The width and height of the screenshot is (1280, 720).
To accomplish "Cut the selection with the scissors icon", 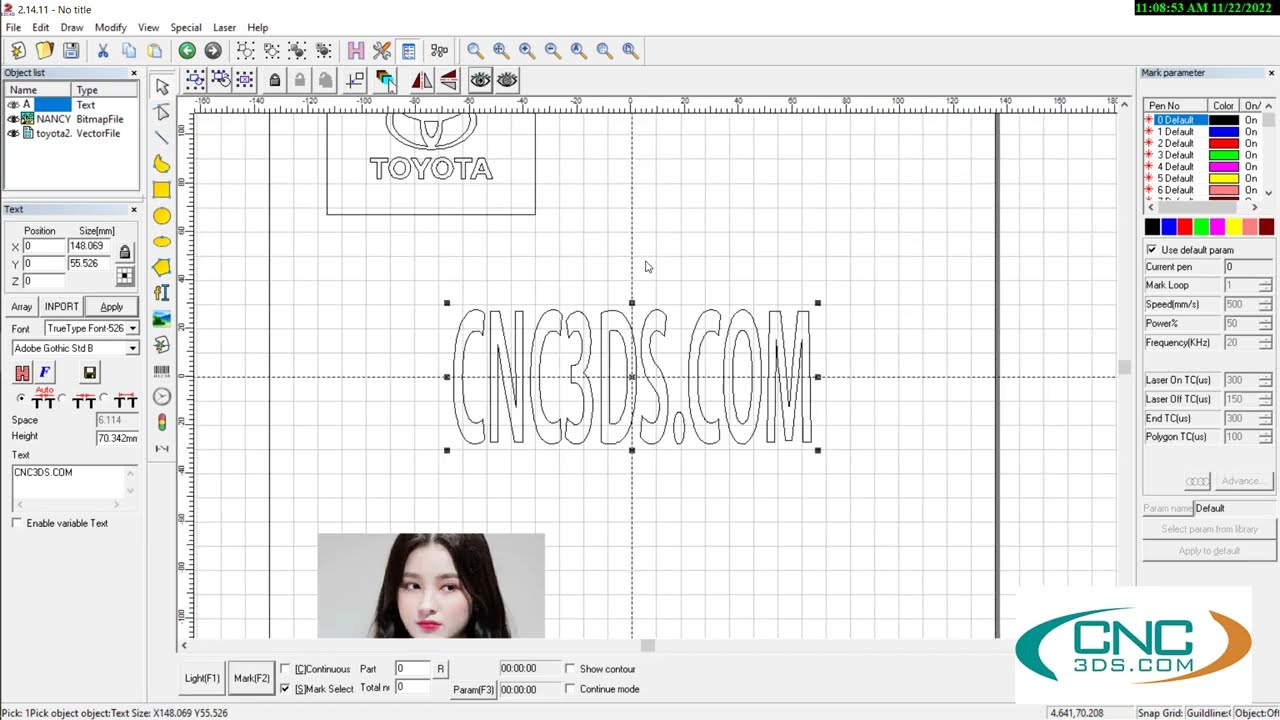I will [102, 50].
